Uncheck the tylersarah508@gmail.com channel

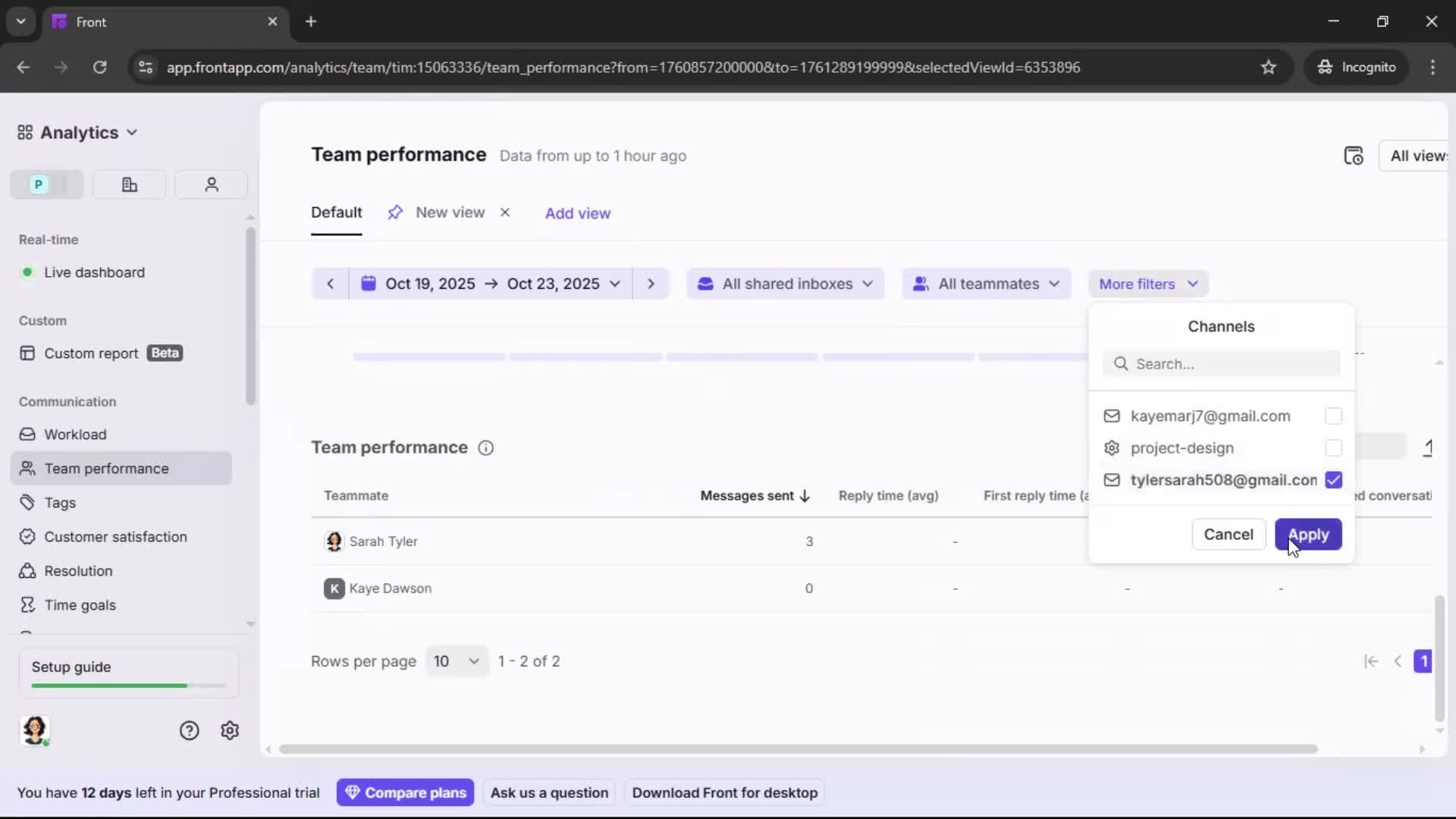click(1333, 480)
